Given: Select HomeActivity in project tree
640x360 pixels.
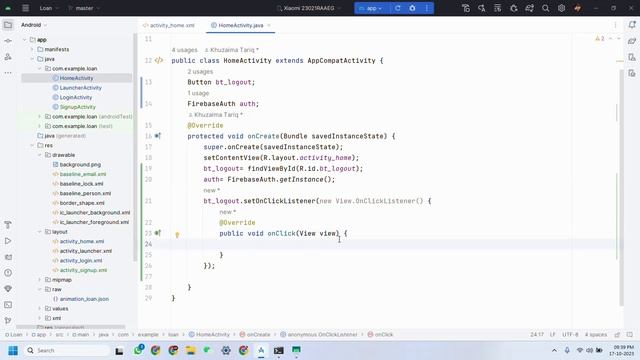Looking at the screenshot, I should pyautogui.click(x=76, y=78).
